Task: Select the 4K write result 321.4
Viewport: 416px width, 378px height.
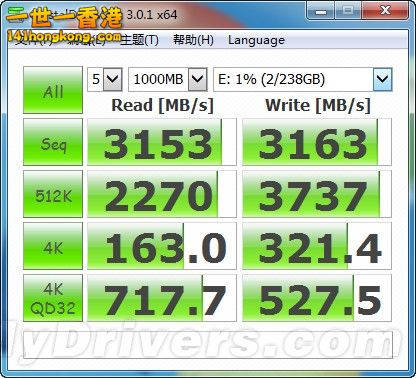Action: 317,246
